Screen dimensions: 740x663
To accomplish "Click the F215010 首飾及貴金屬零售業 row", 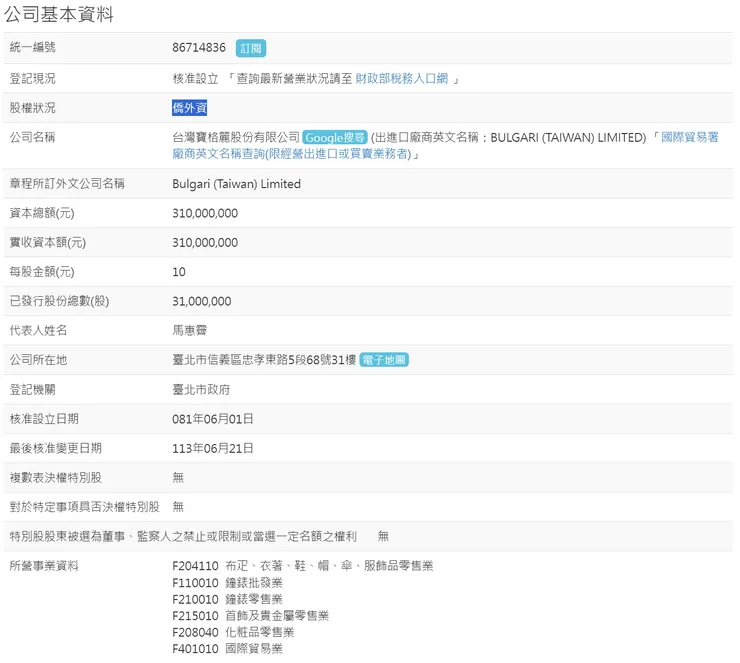I will (x=250, y=616).
